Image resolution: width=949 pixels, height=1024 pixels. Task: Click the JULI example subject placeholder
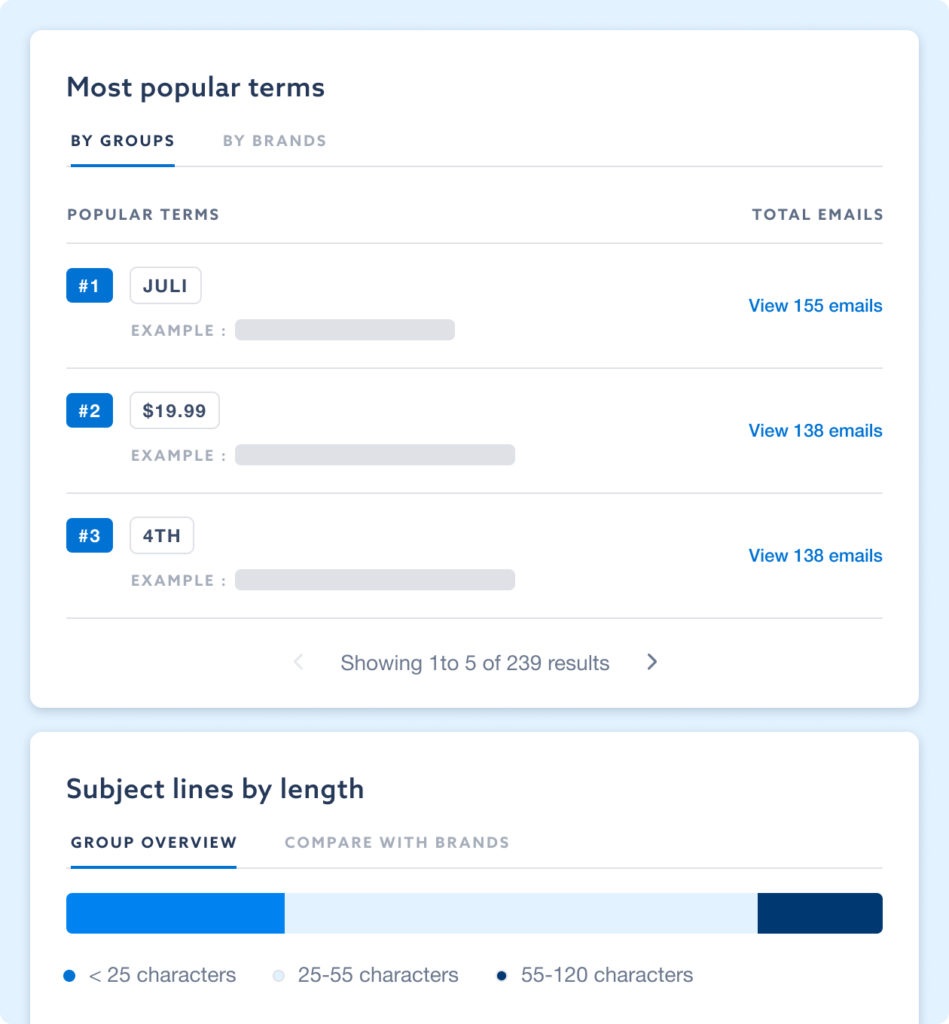click(345, 330)
